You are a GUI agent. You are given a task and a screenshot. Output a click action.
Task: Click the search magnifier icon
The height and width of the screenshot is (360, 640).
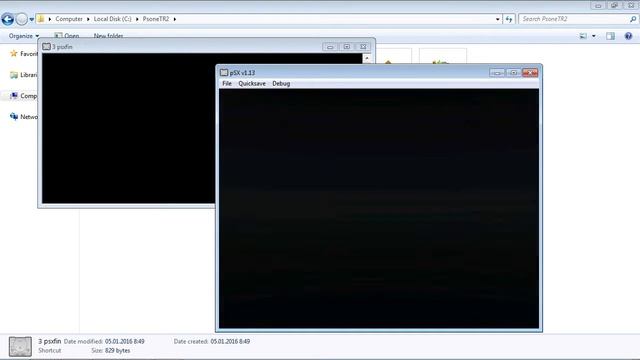pyautogui.click(x=633, y=19)
